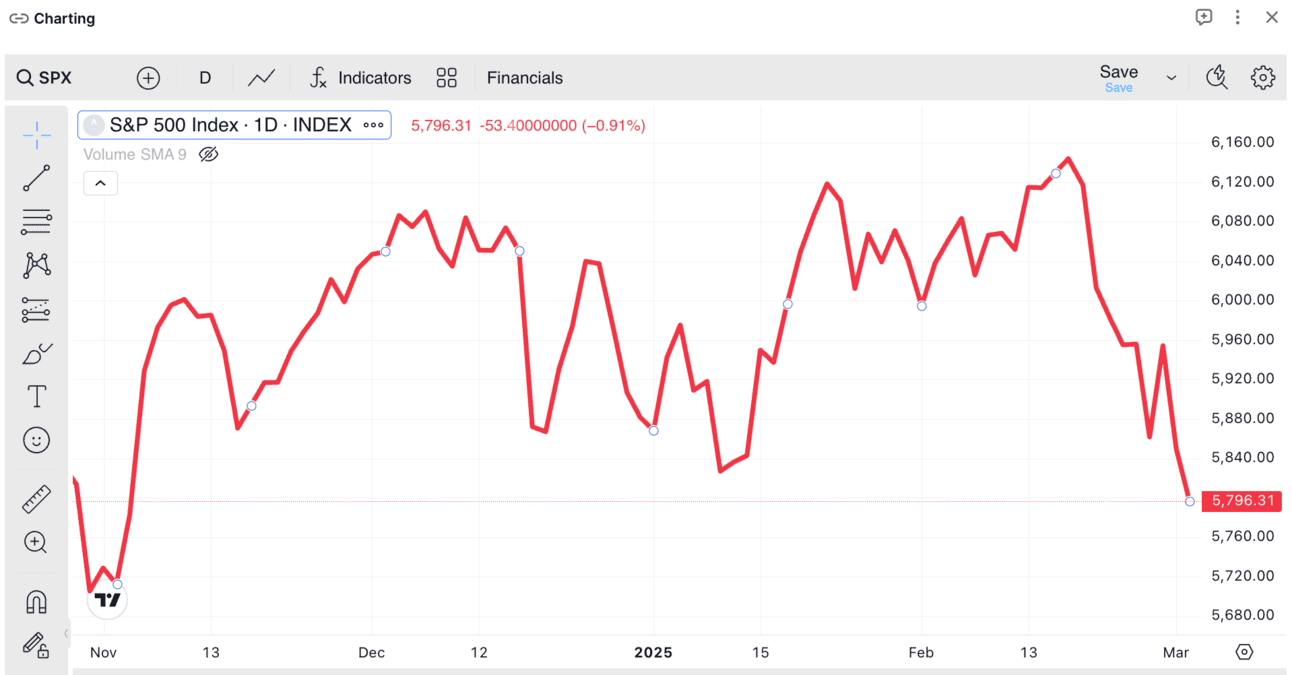Click the Charting link icon
Viewport: 1292px width, 675px height.
[18, 18]
